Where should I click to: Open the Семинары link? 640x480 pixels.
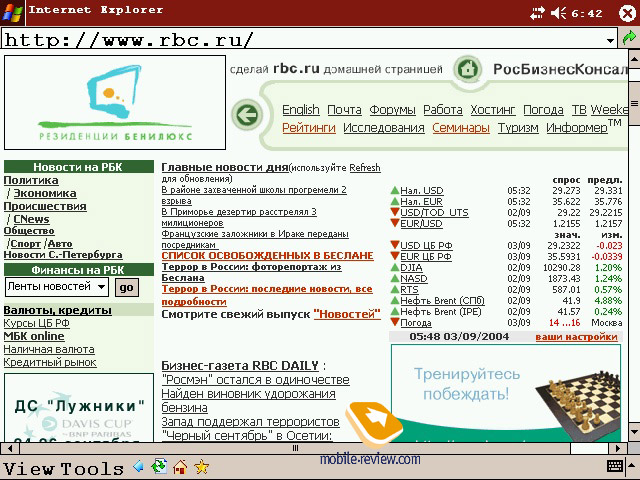(x=461, y=128)
